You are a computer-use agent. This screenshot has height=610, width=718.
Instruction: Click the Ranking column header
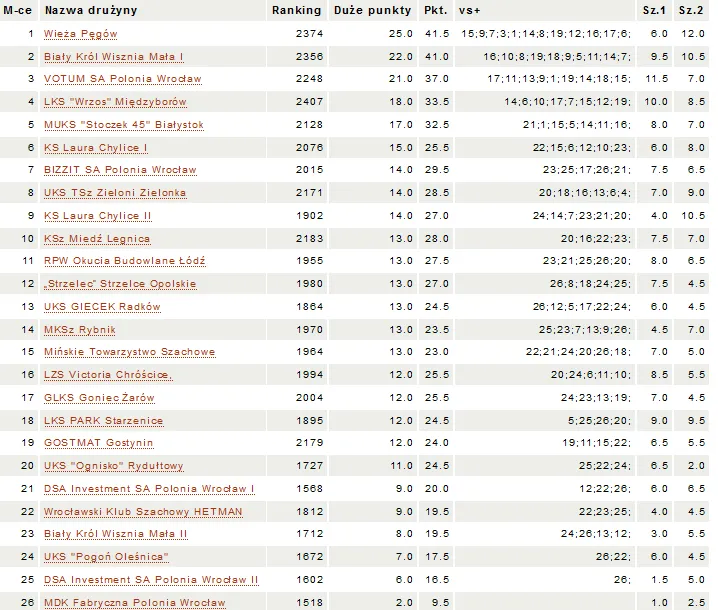point(296,10)
